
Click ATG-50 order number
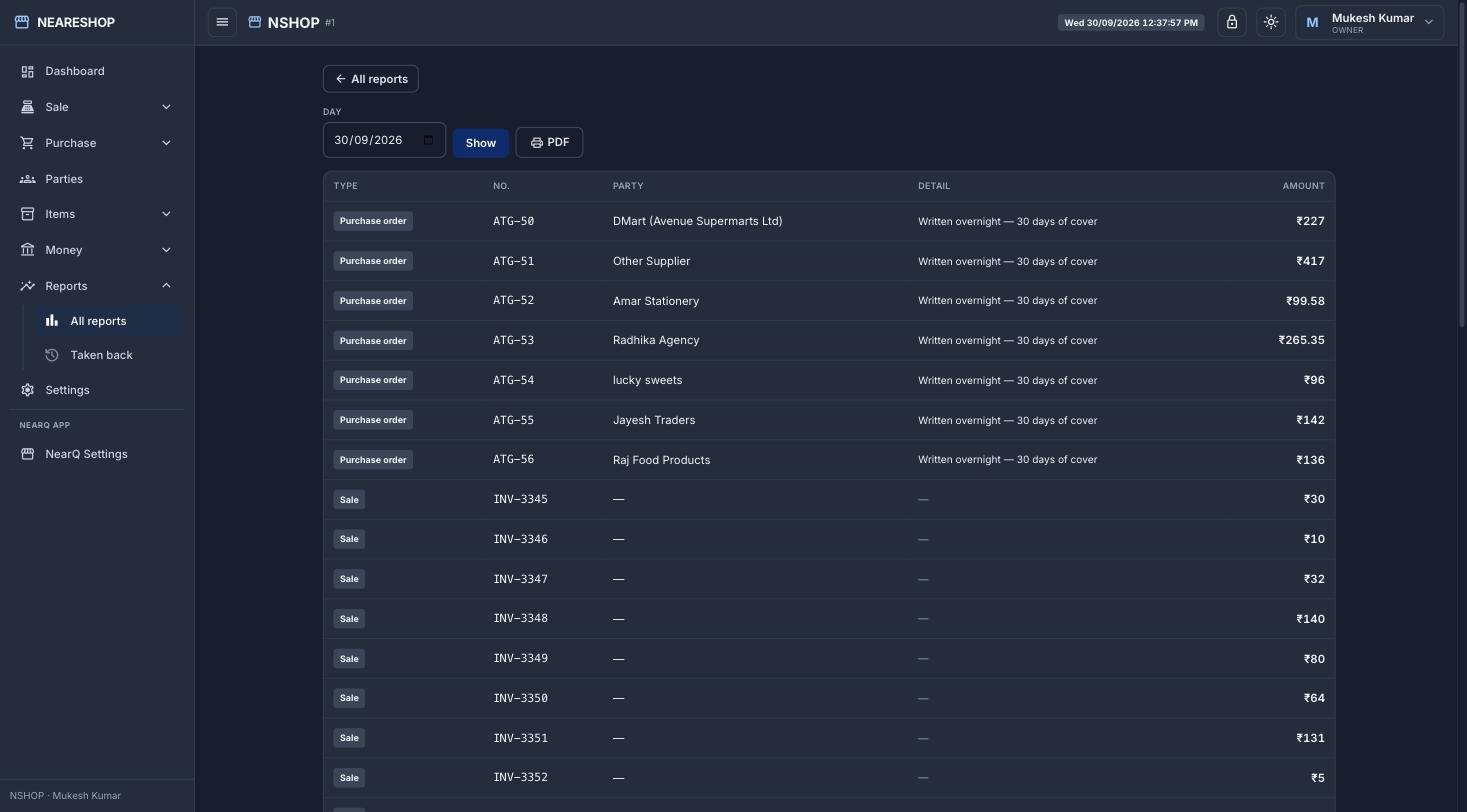click(513, 221)
